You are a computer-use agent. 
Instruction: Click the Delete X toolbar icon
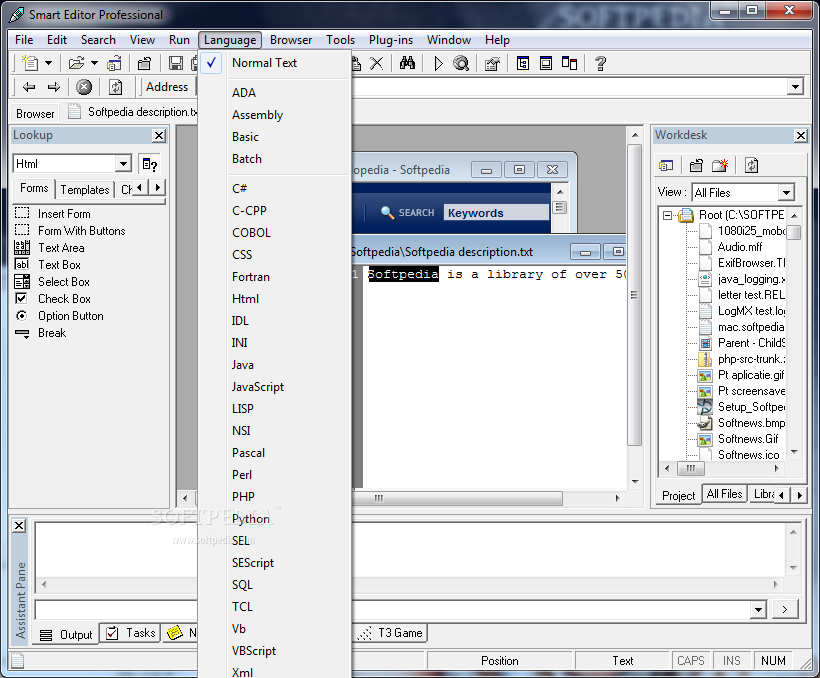(377, 63)
